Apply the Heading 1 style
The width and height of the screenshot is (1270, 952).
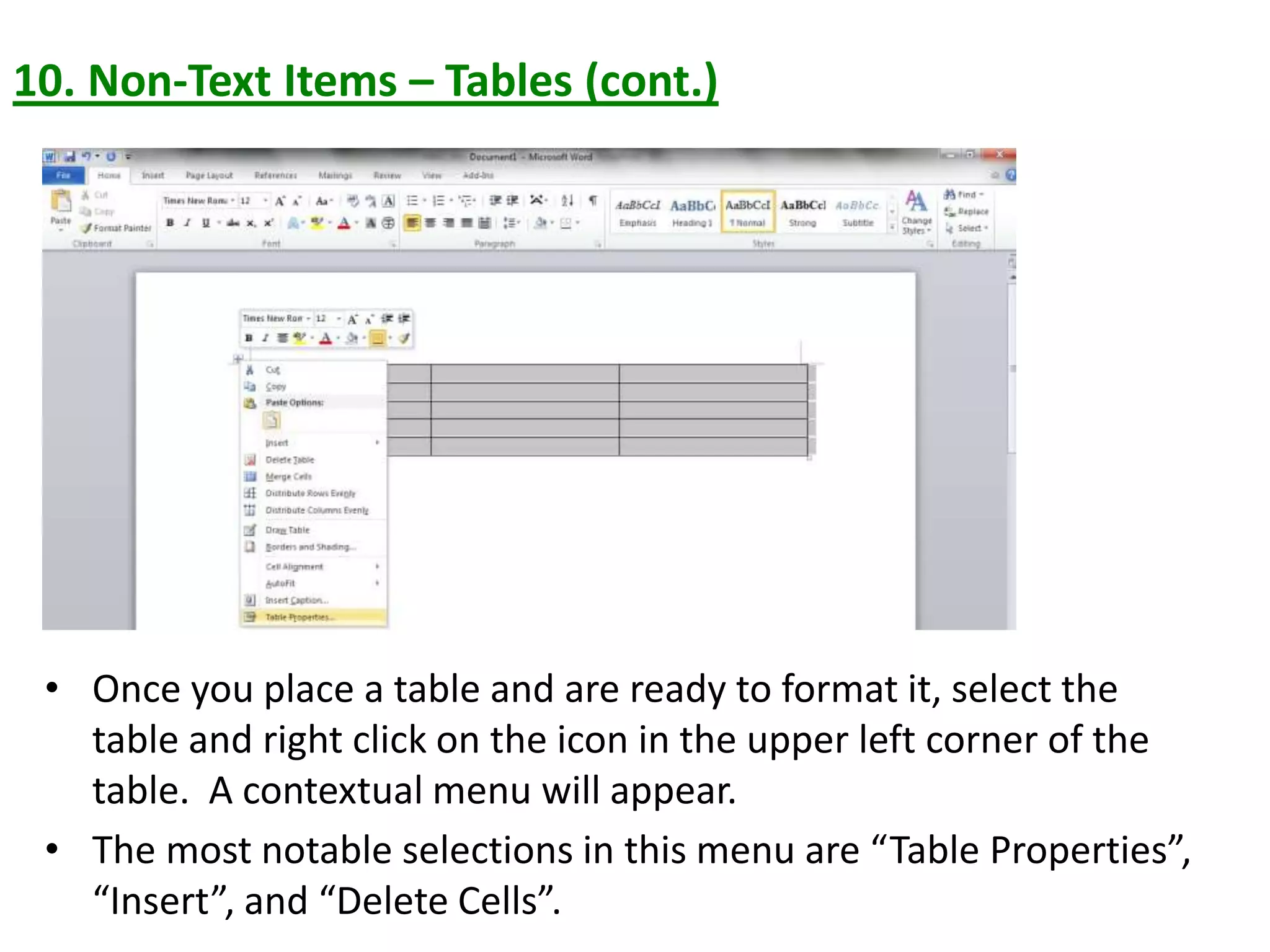693,212
